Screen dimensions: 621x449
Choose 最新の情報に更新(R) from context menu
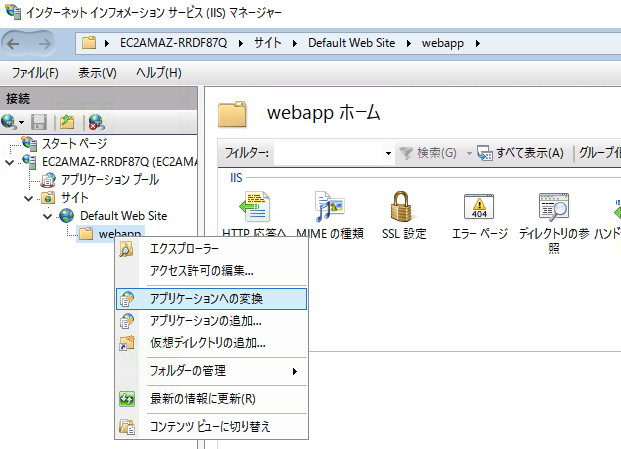click(x=211, y=399)
